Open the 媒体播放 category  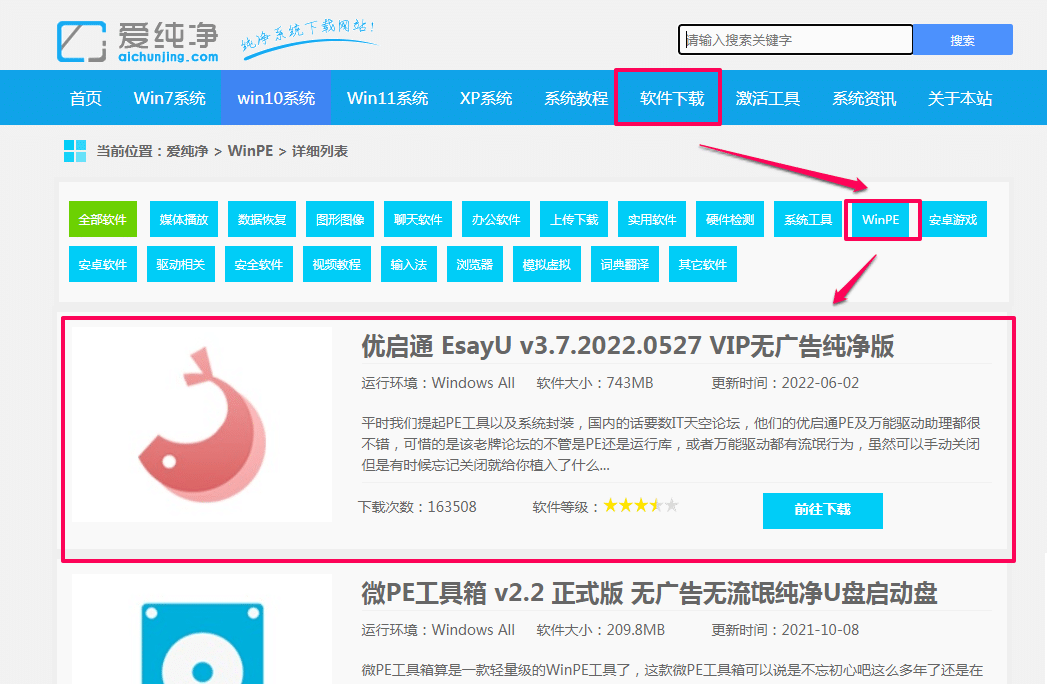tap(181, 219)
